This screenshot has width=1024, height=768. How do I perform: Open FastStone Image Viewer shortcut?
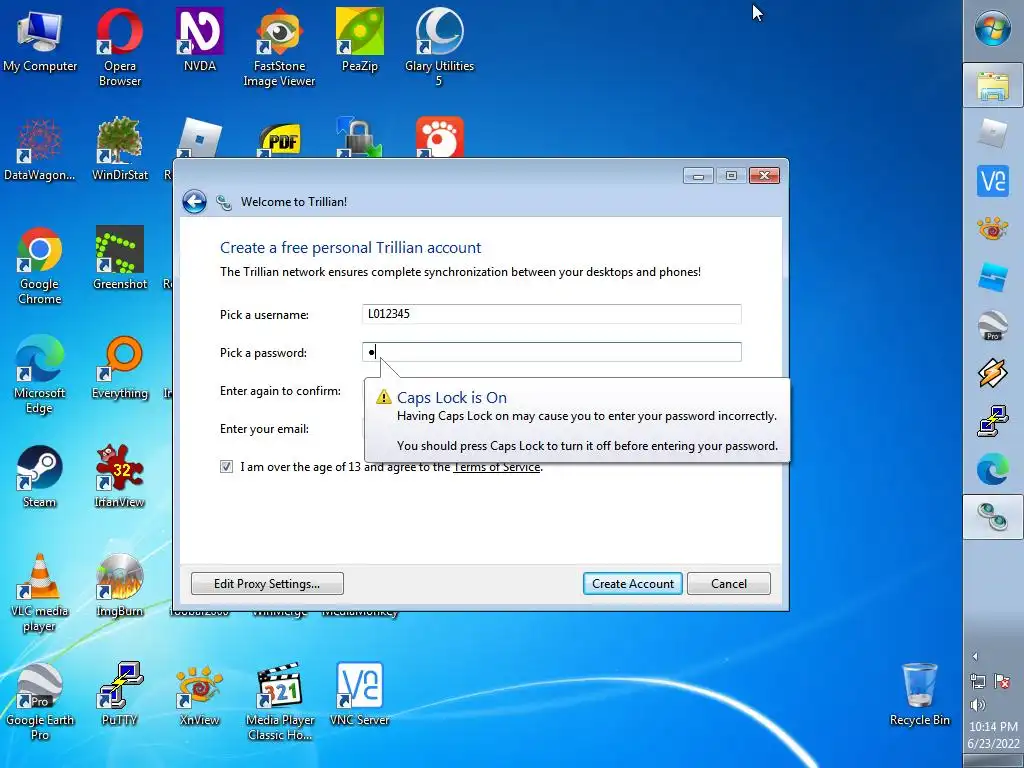(279, 47)
